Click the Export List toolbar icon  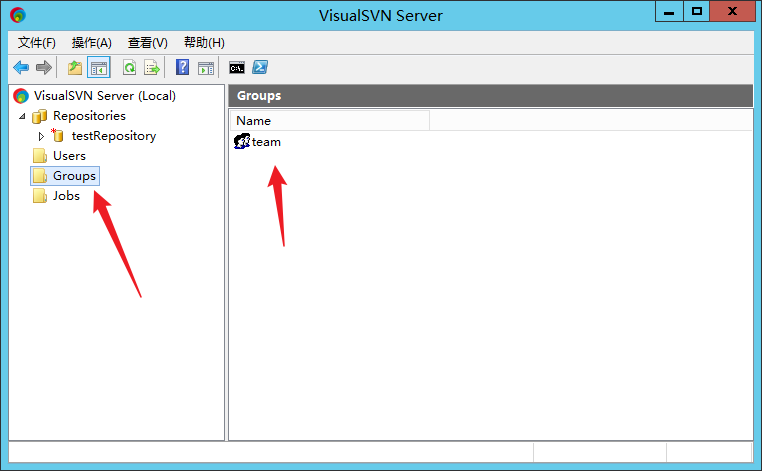pos(152,68)
